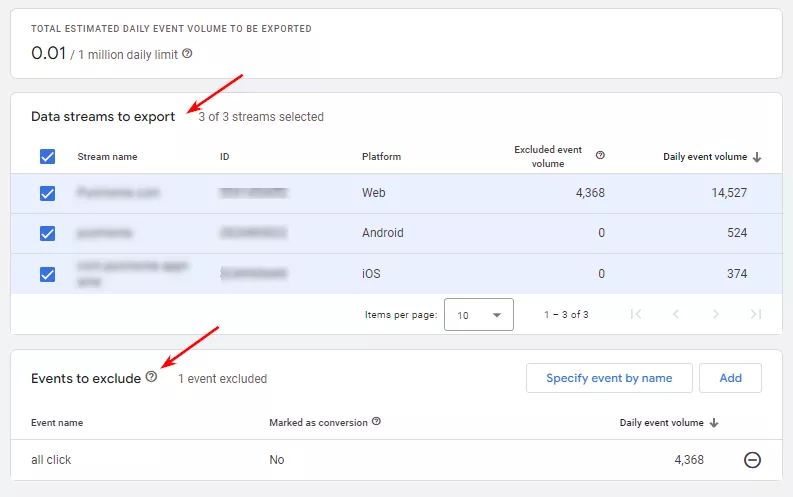Image resolution: width=793 pixels, height=497 pixels.
Task: Toggle the select all streams checkbox
Action: click(x=48, y=157)
